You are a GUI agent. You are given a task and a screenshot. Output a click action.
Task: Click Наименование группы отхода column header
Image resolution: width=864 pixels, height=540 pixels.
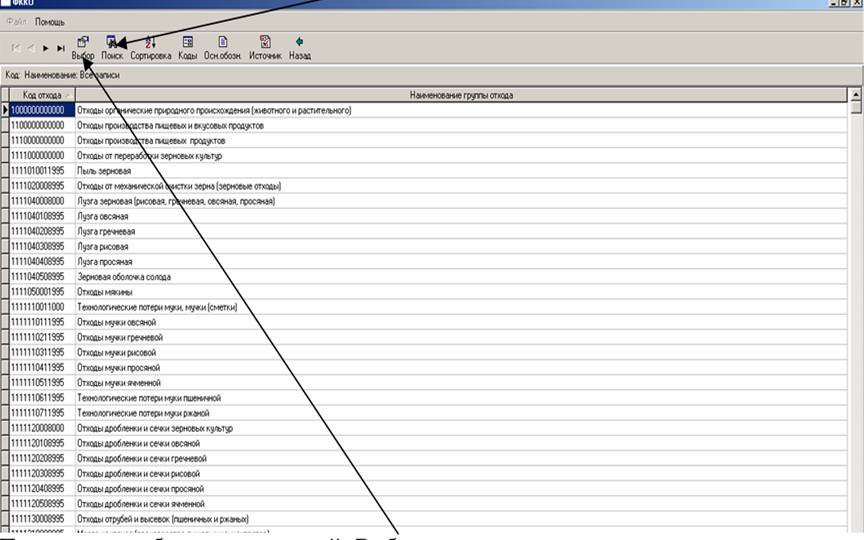point(462,95)
